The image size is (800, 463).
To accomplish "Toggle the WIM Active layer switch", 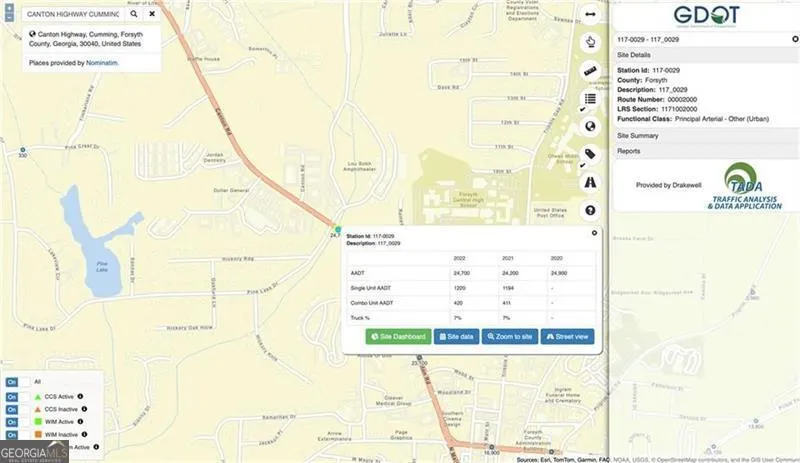I will (x=13, y=422).
